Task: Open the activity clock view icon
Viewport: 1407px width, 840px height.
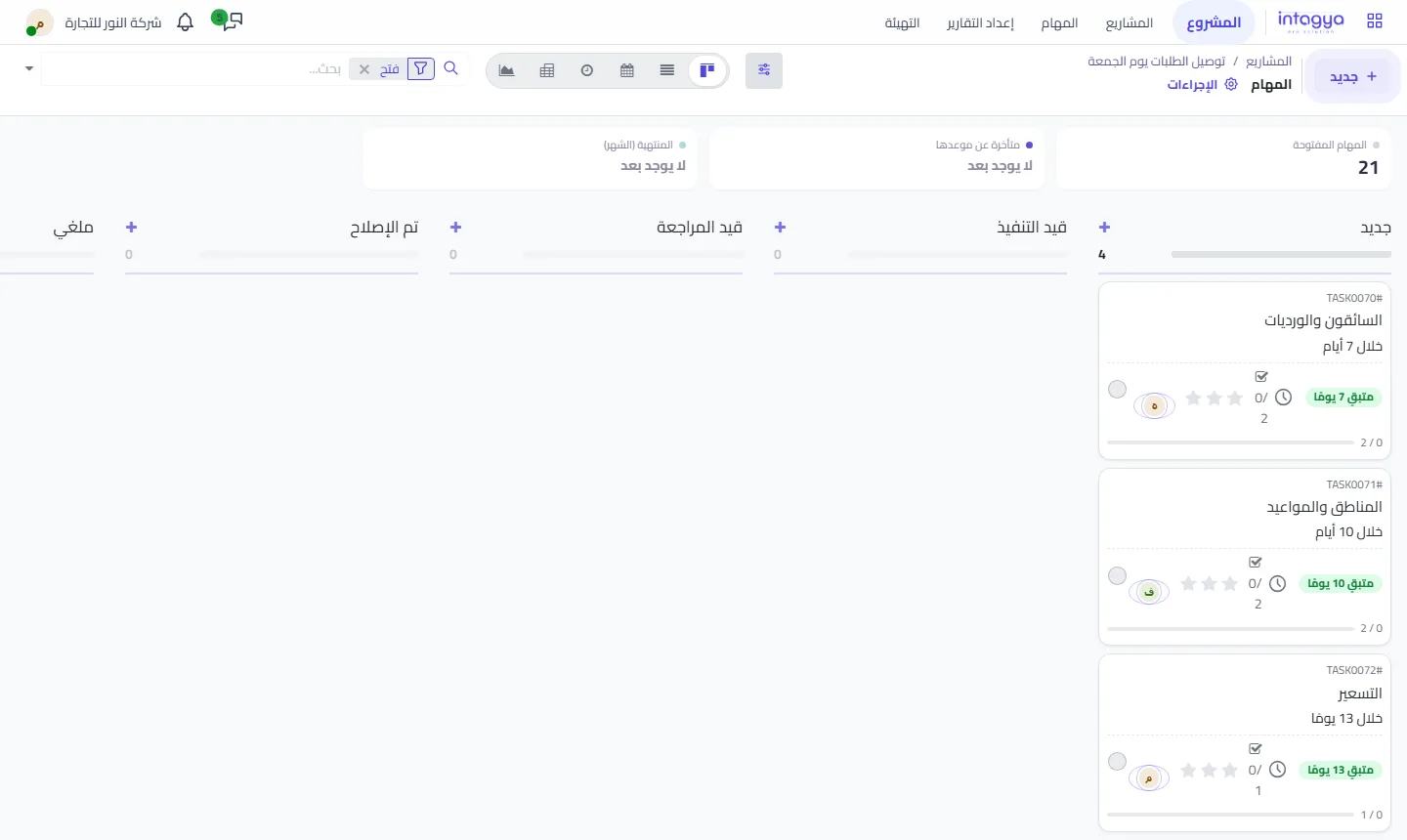Action: click(587, 70)
